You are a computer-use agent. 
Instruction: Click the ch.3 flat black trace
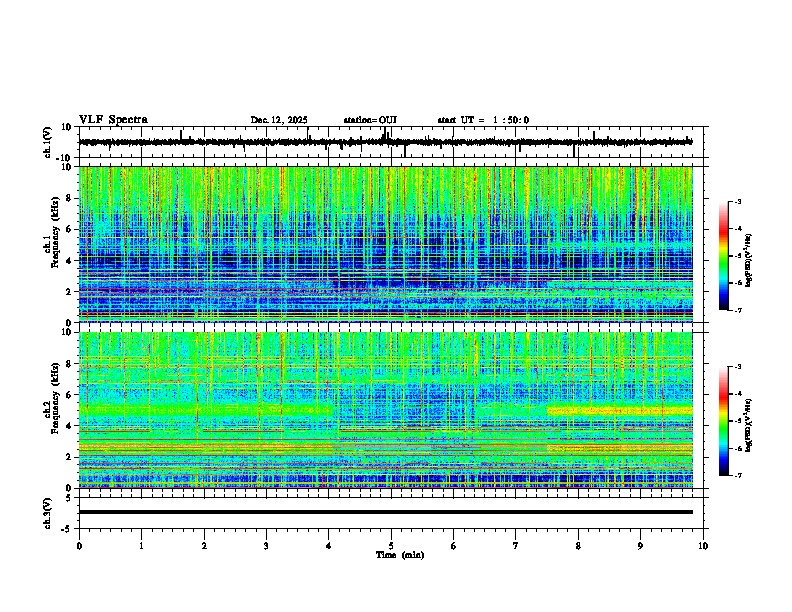385,512
